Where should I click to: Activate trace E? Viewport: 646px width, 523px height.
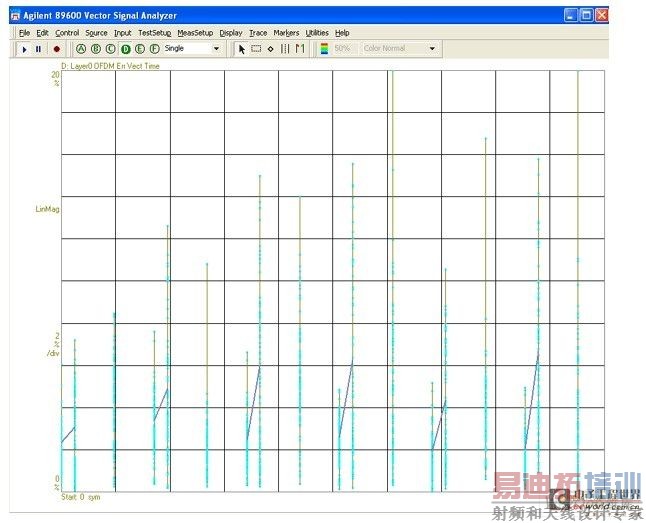[140, 49]
